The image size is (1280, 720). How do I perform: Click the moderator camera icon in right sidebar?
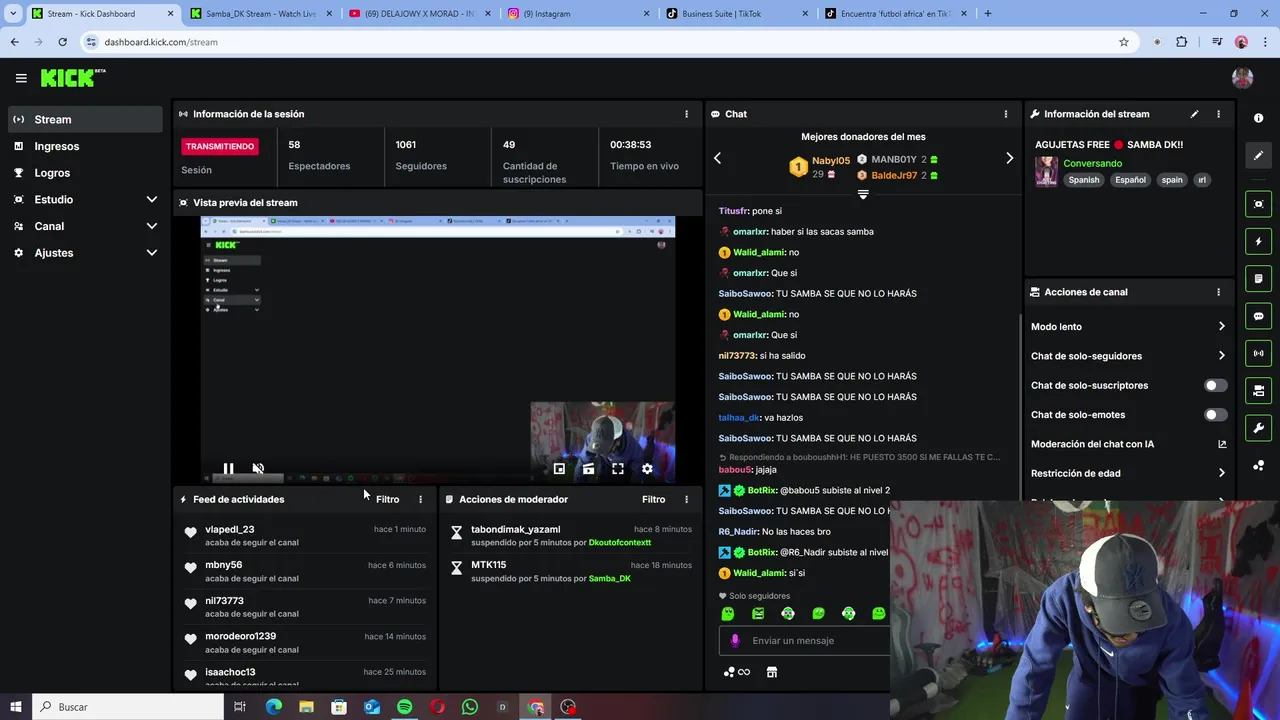(x=1258, y=390)
